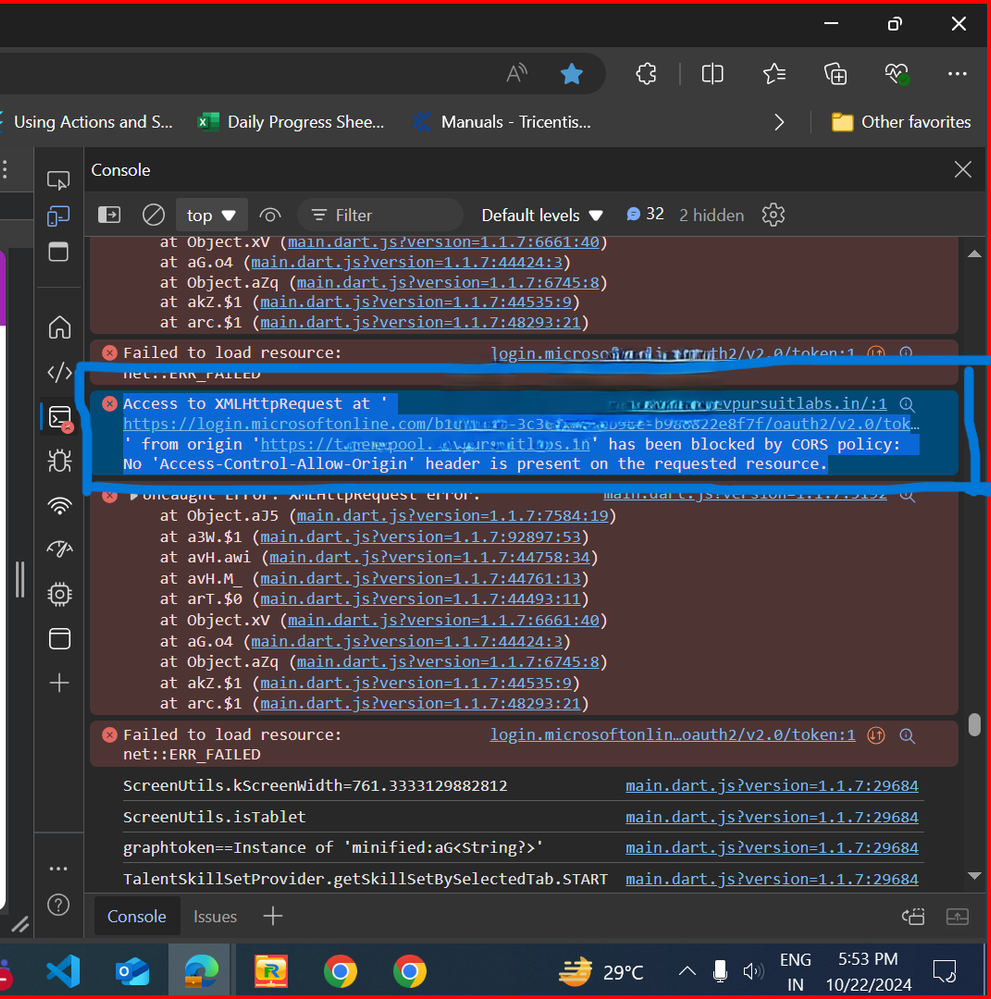The height and width of the screenshot is (999, 991).
Task: Click the magnifier icon on the CORS error row
Action: point(907,404)
